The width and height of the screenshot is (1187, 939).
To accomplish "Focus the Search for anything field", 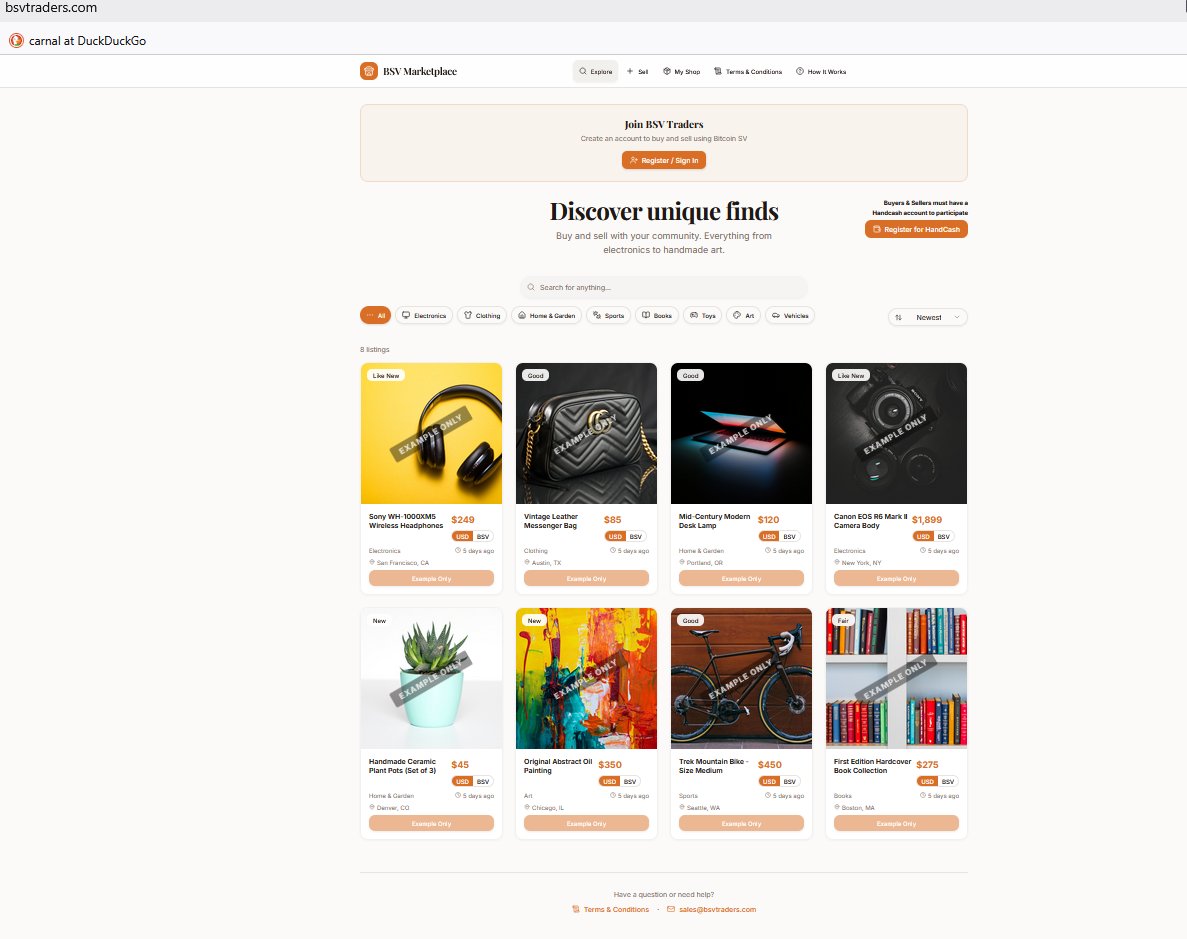I will click(x=664, y=287).
